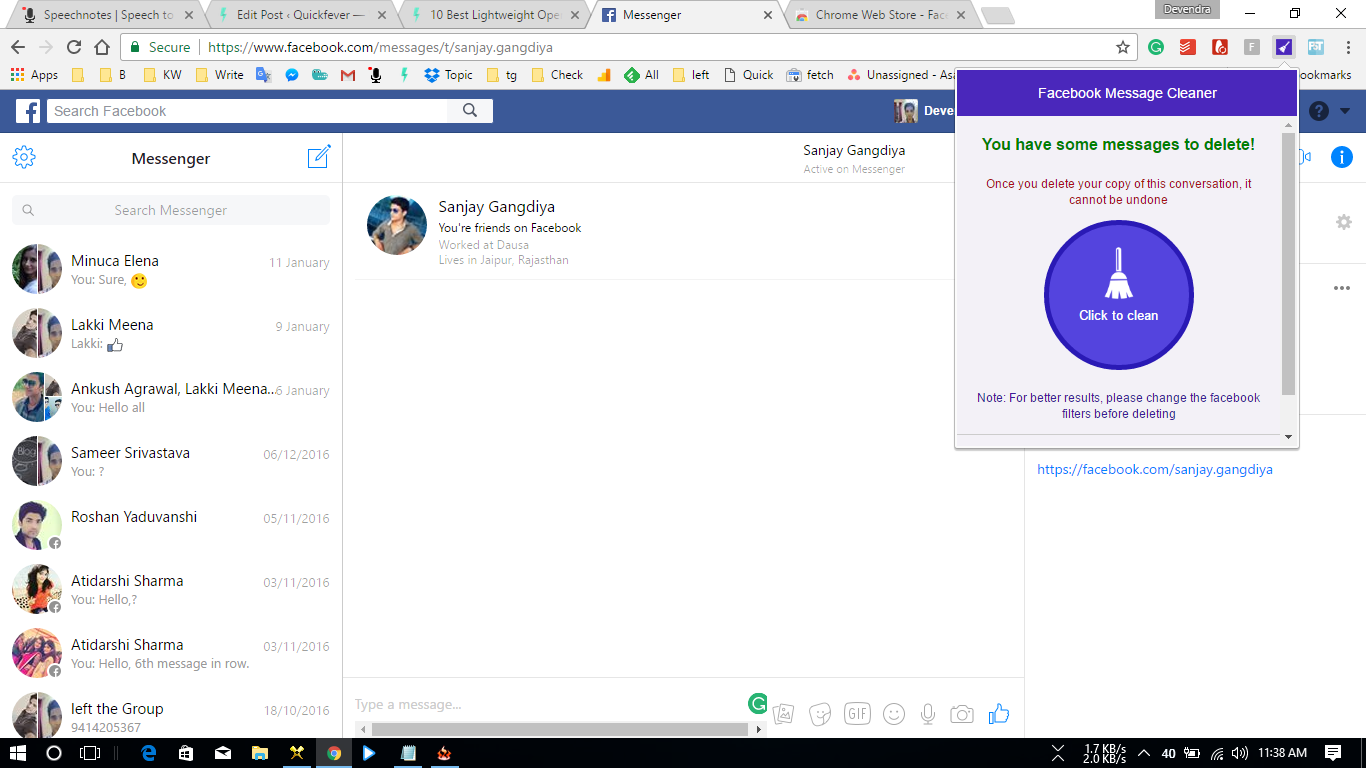Attach a photo using the image icon
The width and height of the screenshot is (1366, 768).
click(784, 714)
